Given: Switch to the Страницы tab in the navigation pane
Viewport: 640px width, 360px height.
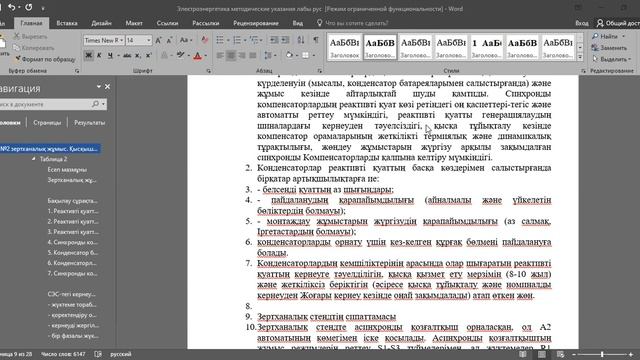Looking at the screenshot, I should [47, 122].
